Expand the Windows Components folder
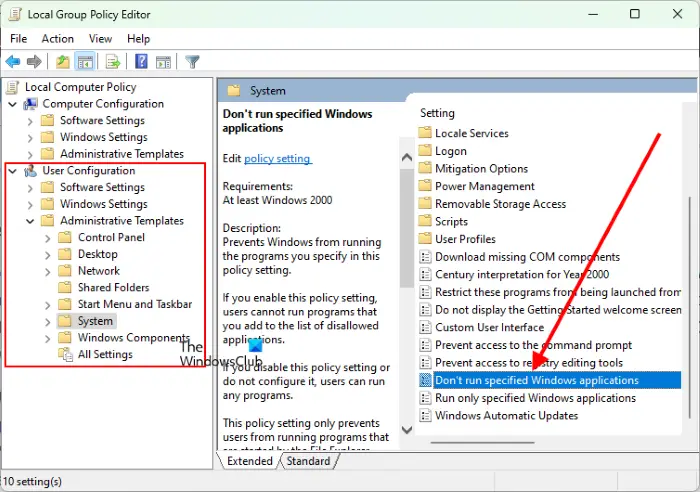Viewport: 700px width, 492px height. coord(48,338)
